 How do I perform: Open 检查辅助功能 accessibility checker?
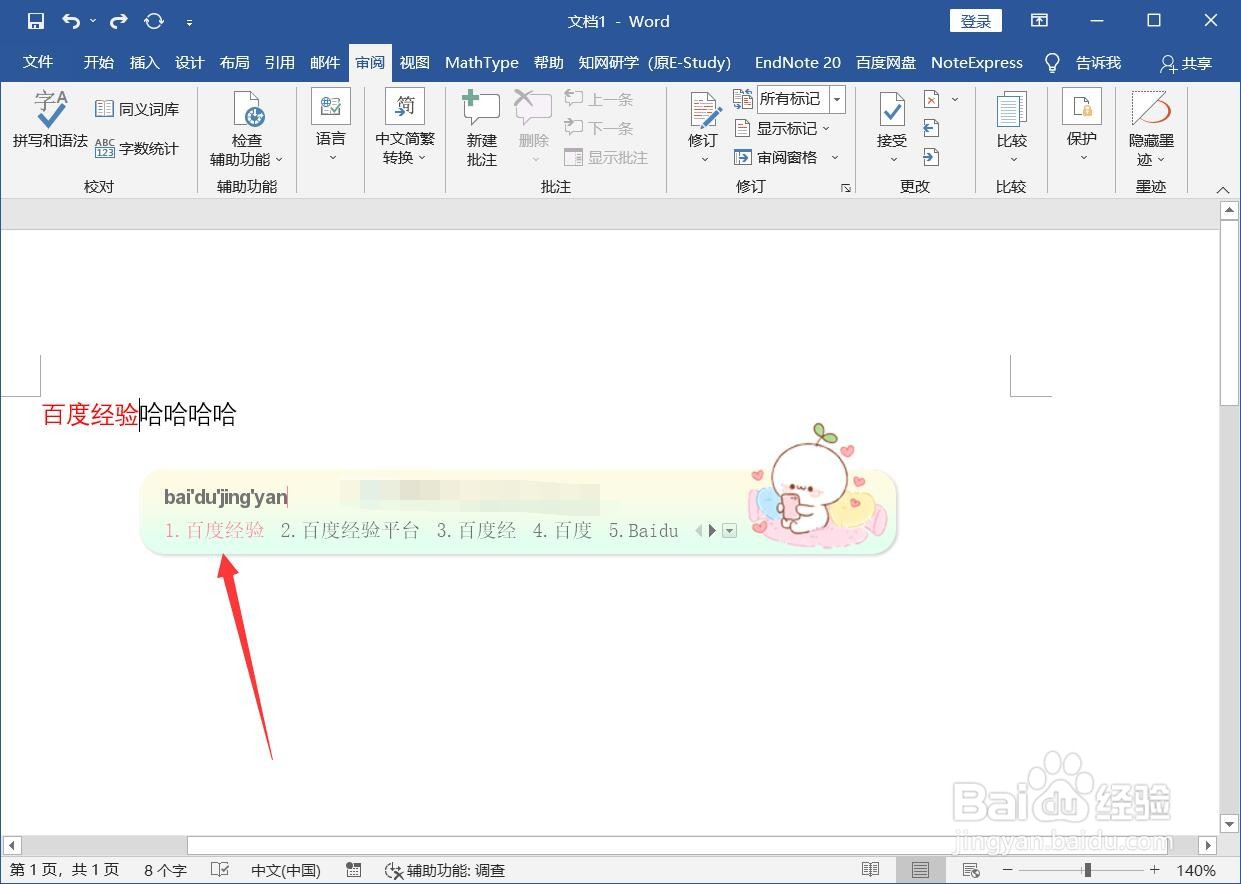[x=246, y=128]
